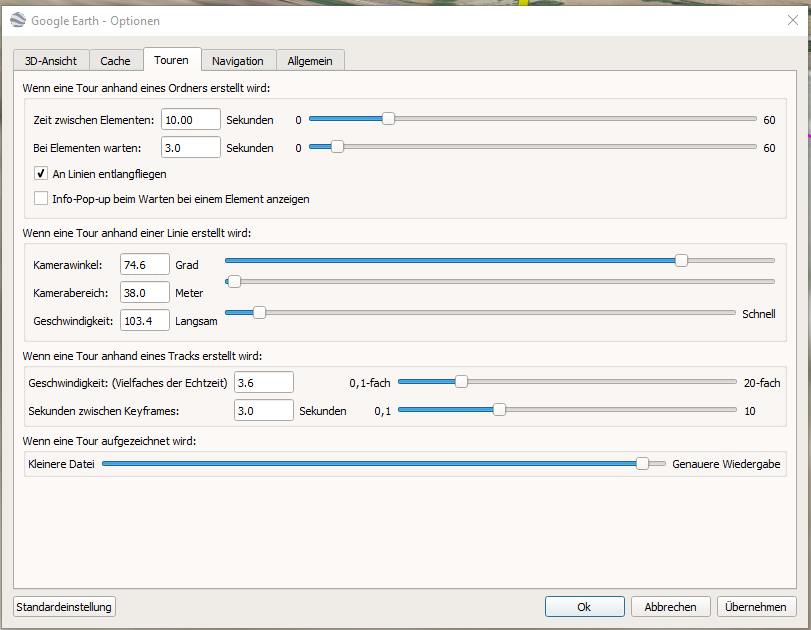The width and height of the screenshot is (811, 630).
Task: Click the 'Google Earth - Optionen' title text
Action: (x=96, y=21)
